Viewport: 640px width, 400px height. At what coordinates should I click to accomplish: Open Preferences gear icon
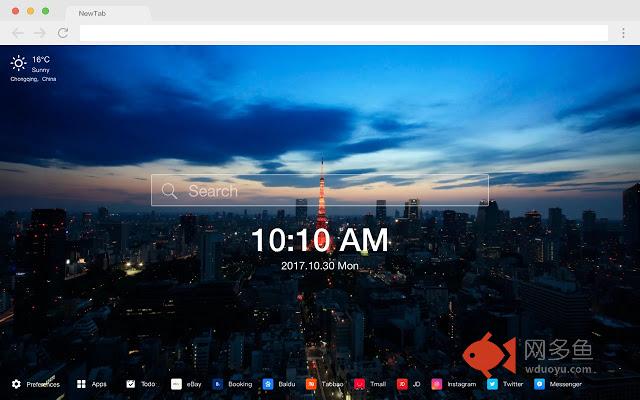[x=16, y=384]
